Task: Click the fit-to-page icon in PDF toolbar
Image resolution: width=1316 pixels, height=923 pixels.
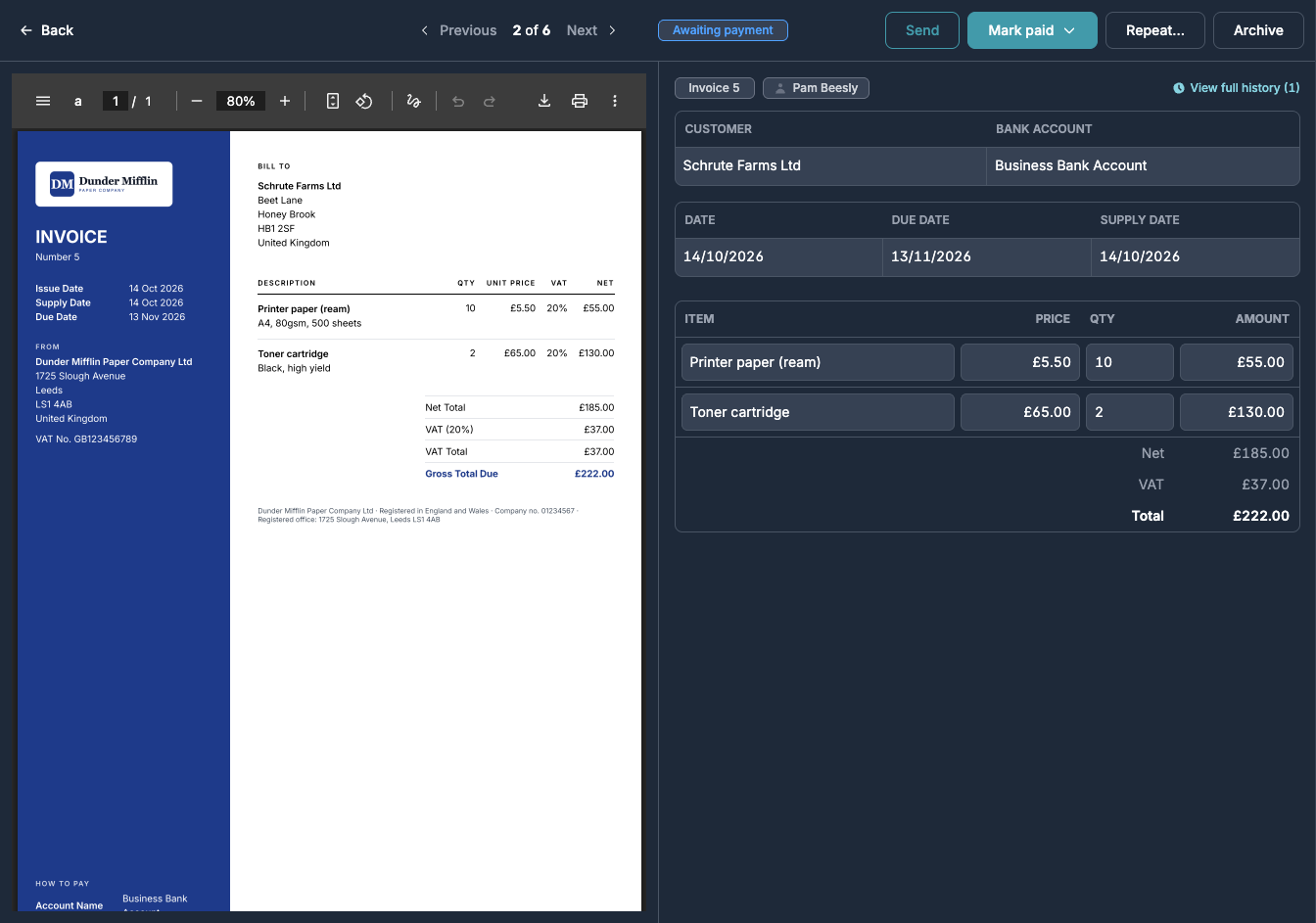Action: click(333, 101)
